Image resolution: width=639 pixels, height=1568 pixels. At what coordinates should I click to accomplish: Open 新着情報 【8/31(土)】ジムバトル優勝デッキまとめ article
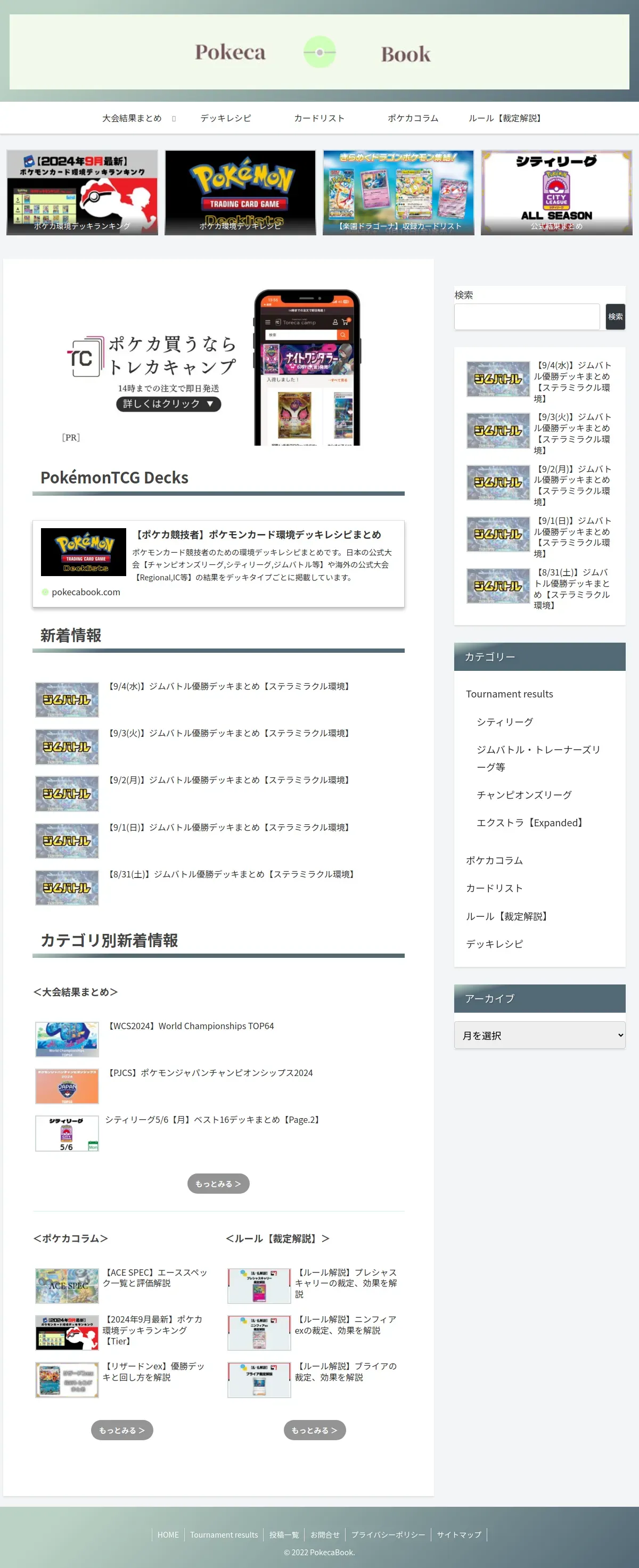pyautogui.click(x=231, y=874)
